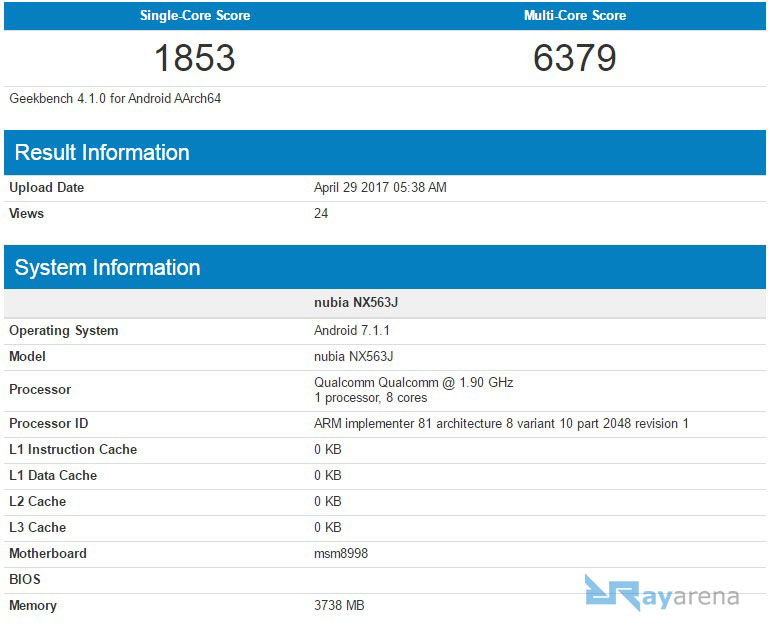This screenshot has width=770, height=625.
Task: Select the BIOS label
Action: (25, 580)
